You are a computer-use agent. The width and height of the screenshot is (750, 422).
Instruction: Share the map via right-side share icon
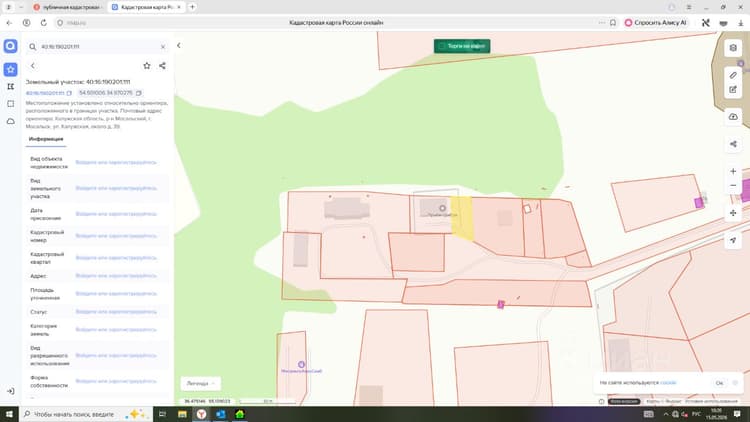(x=733, y=144)
